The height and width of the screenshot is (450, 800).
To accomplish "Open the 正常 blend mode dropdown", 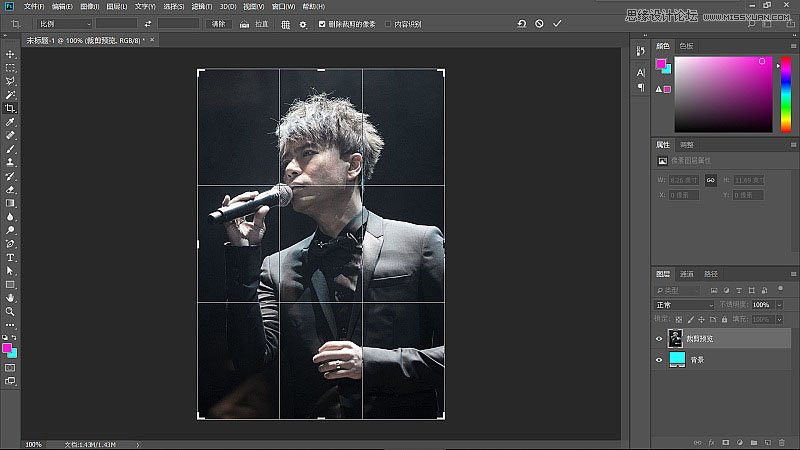I will [682, 304].
